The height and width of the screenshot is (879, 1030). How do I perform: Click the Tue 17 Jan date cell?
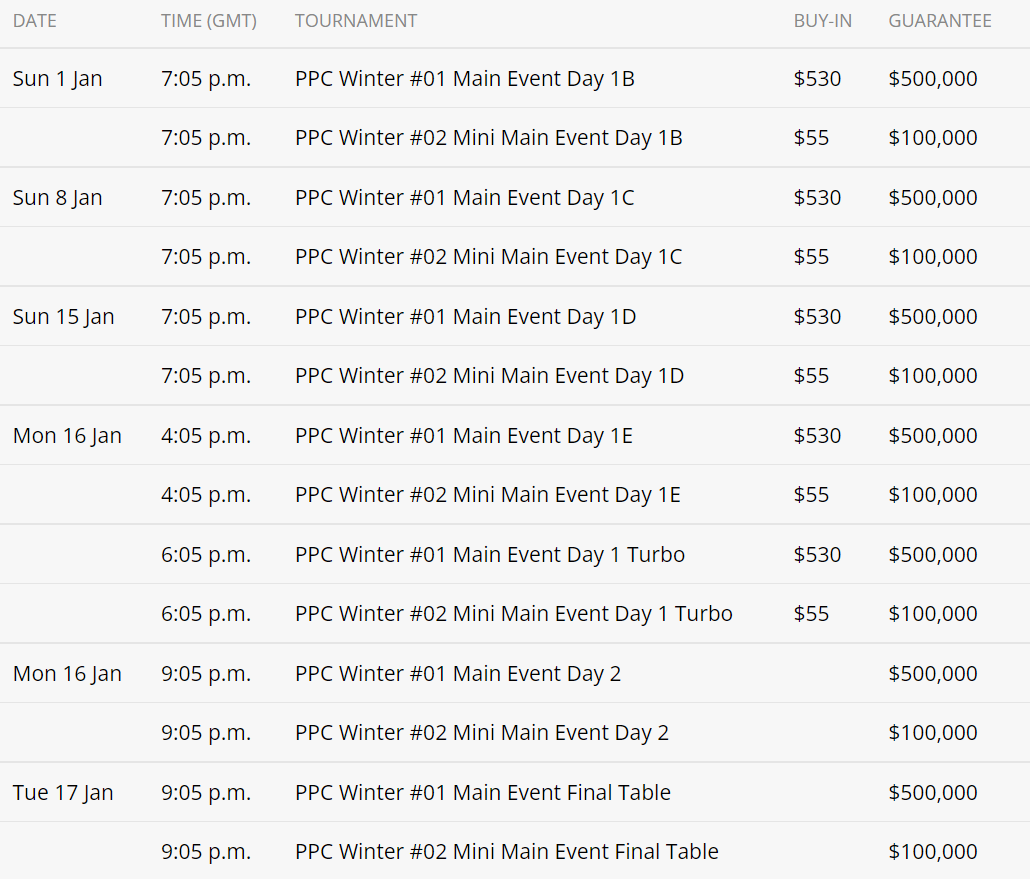tap(63, 793)
